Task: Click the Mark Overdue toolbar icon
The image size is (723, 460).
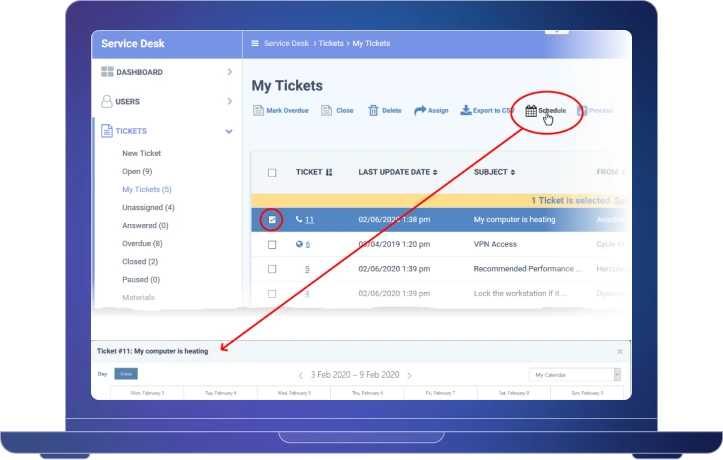Action: pos(258,111)
